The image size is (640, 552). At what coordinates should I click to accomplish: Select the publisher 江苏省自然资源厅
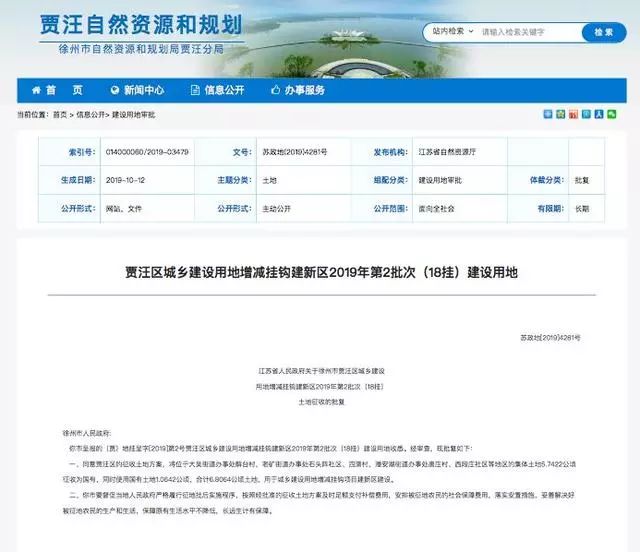pos(447,152)
